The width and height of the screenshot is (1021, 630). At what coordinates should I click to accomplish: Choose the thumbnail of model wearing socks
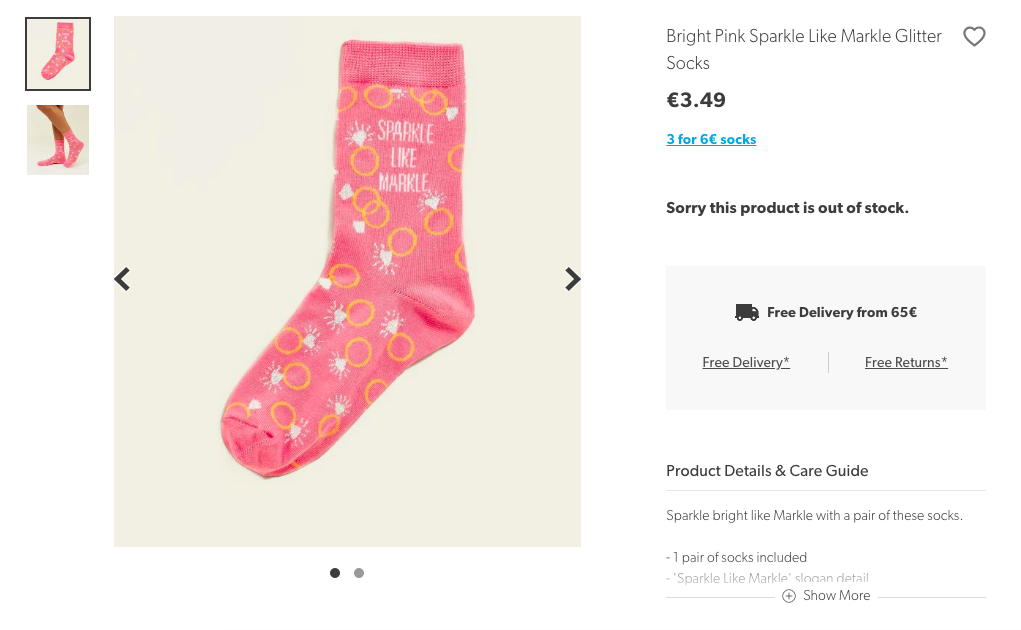58,140
